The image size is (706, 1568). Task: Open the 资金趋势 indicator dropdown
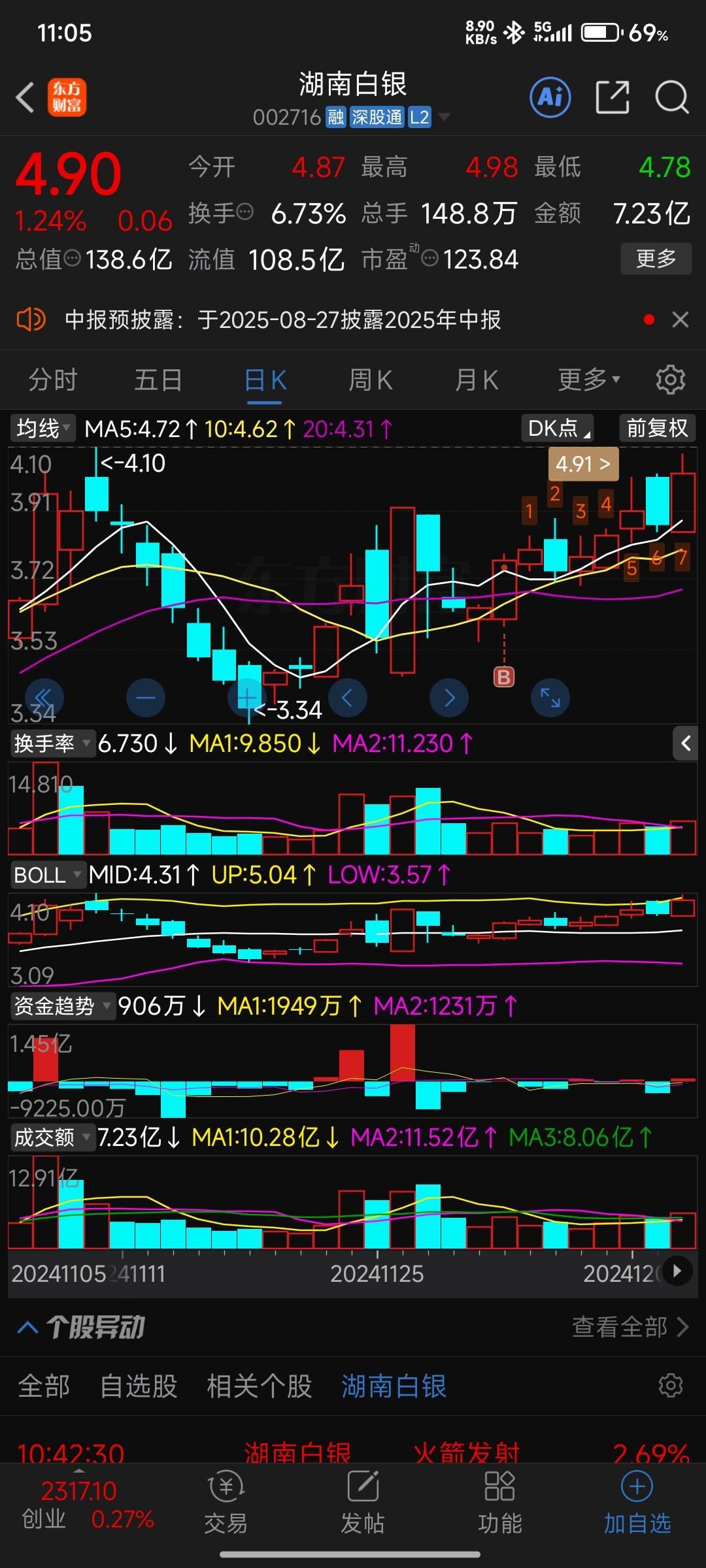pos(63,1006)
